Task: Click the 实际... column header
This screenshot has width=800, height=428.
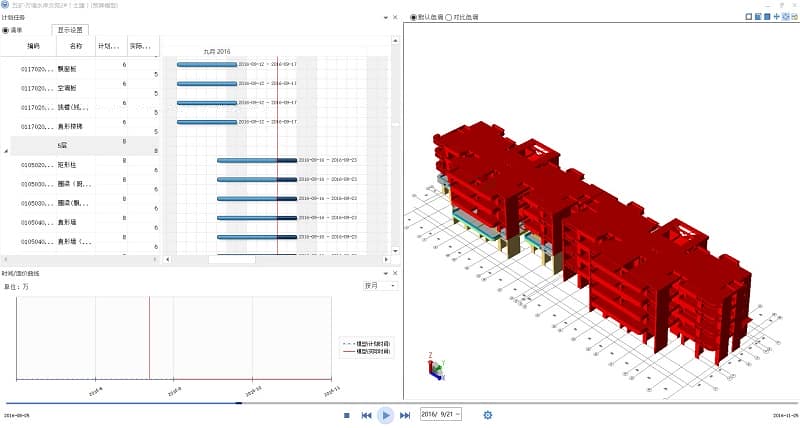Action: [x=143, y=46]
